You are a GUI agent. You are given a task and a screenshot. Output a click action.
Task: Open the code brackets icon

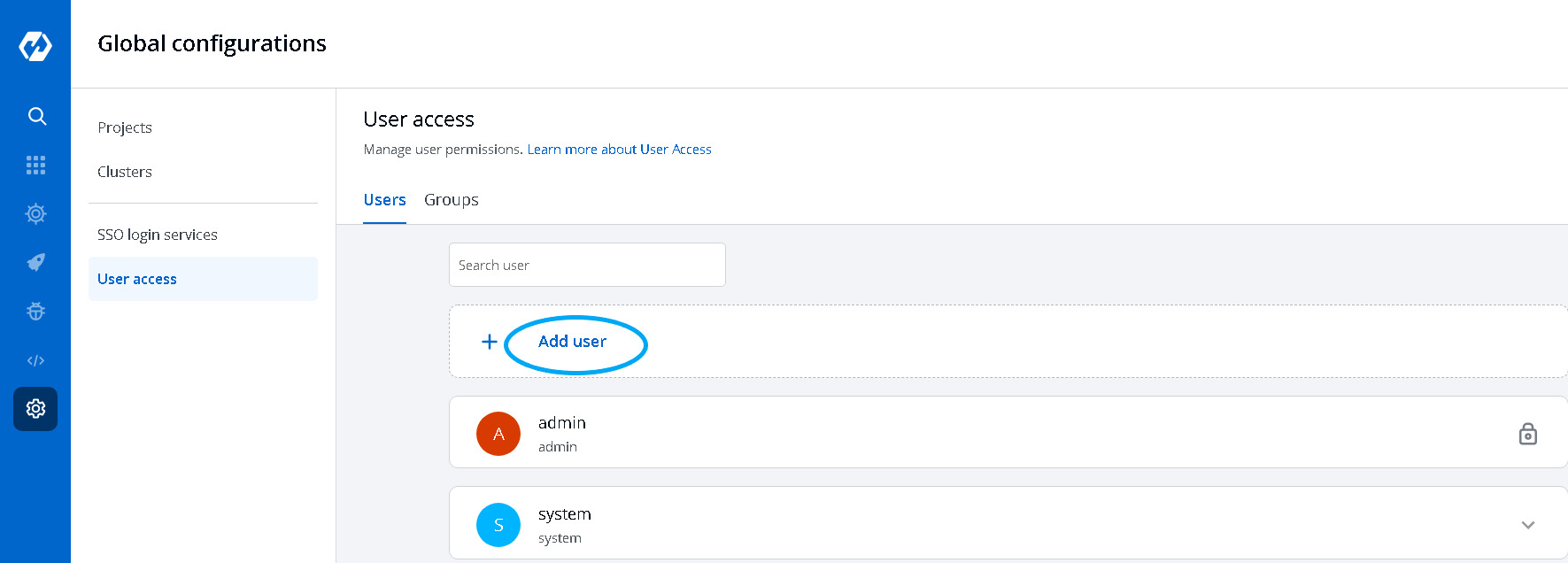coord(36,360)
